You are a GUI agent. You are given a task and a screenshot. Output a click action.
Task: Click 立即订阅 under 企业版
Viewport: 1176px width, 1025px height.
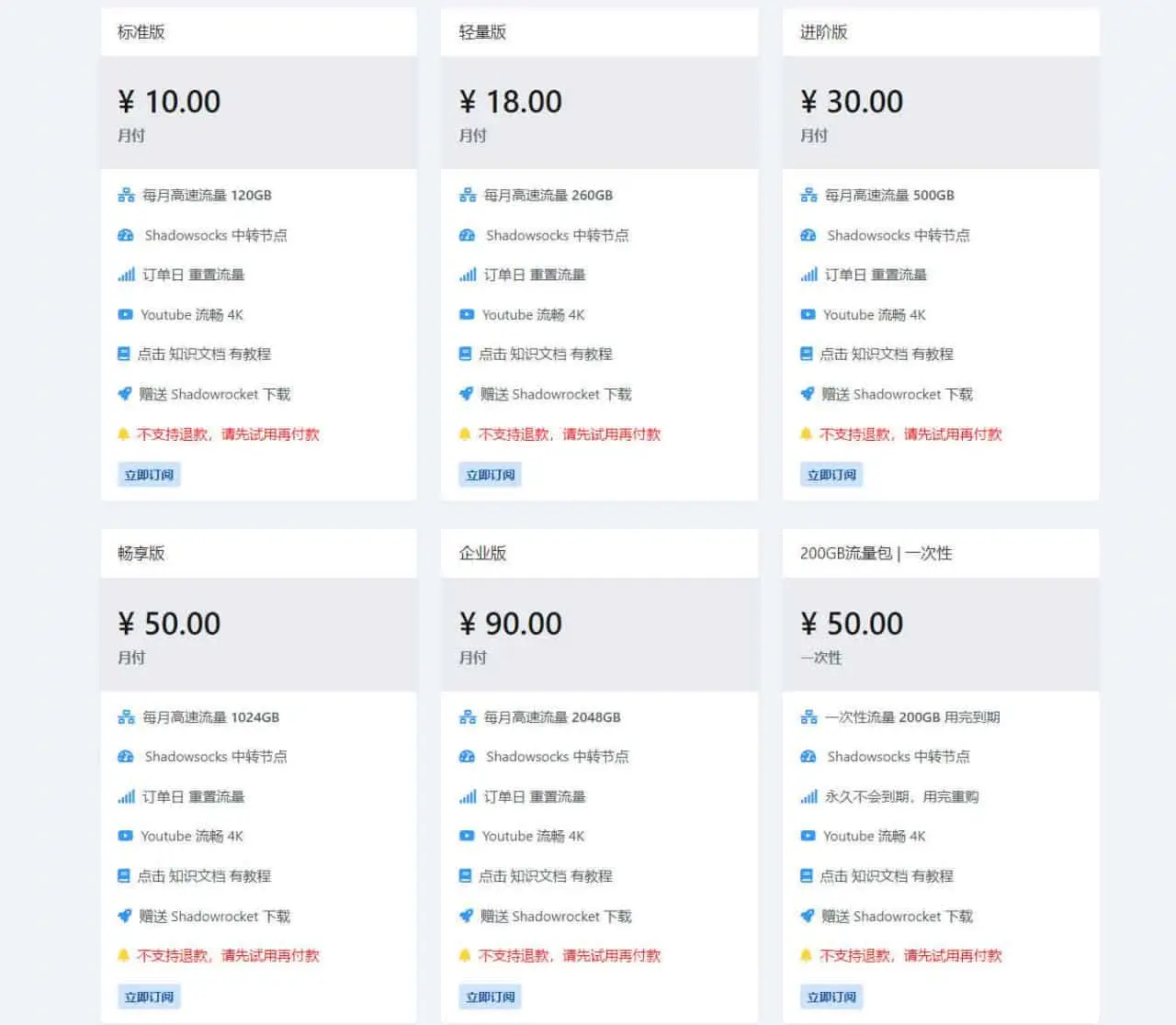491,997
